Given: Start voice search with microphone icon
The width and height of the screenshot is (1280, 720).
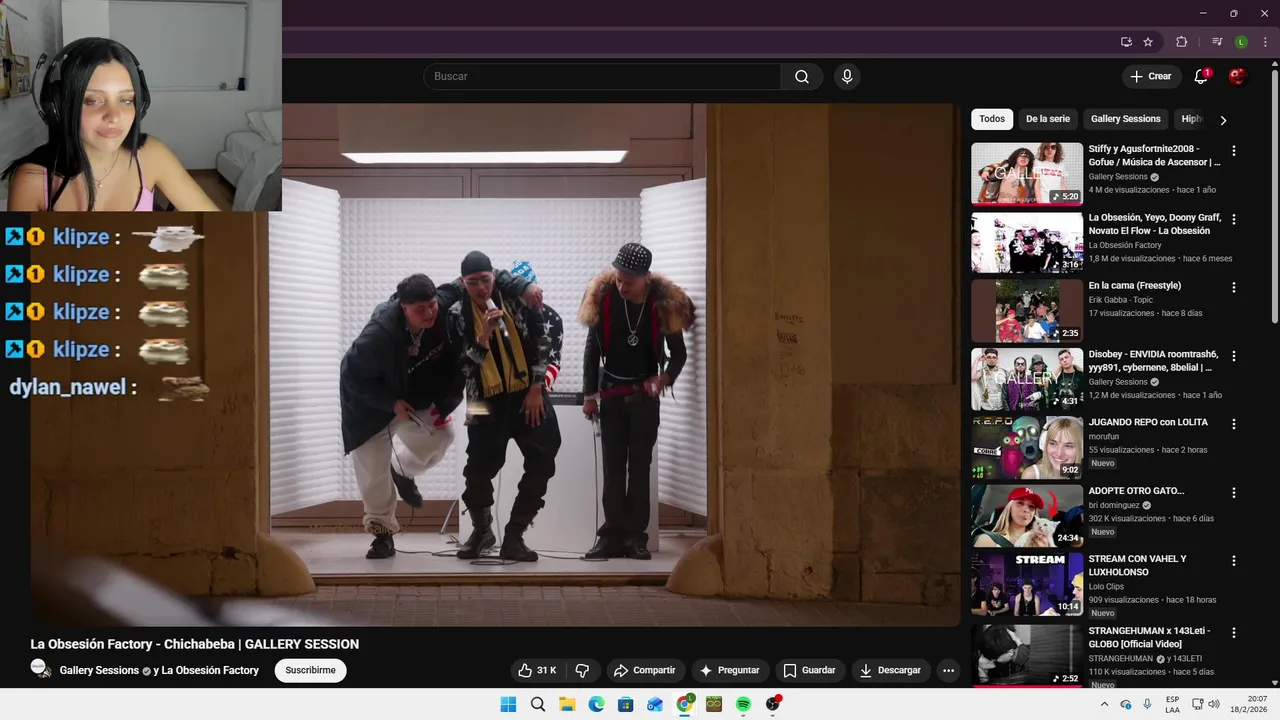Looking at the screenshot, I should click(x=847, y=77).
